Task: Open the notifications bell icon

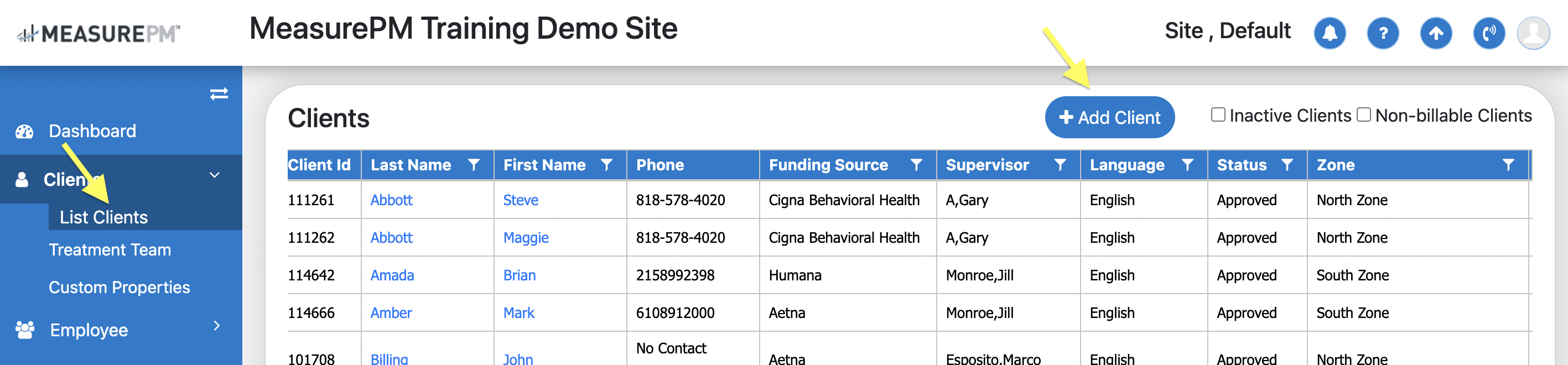Action: pyautogui.click(x=1330, y=33)
